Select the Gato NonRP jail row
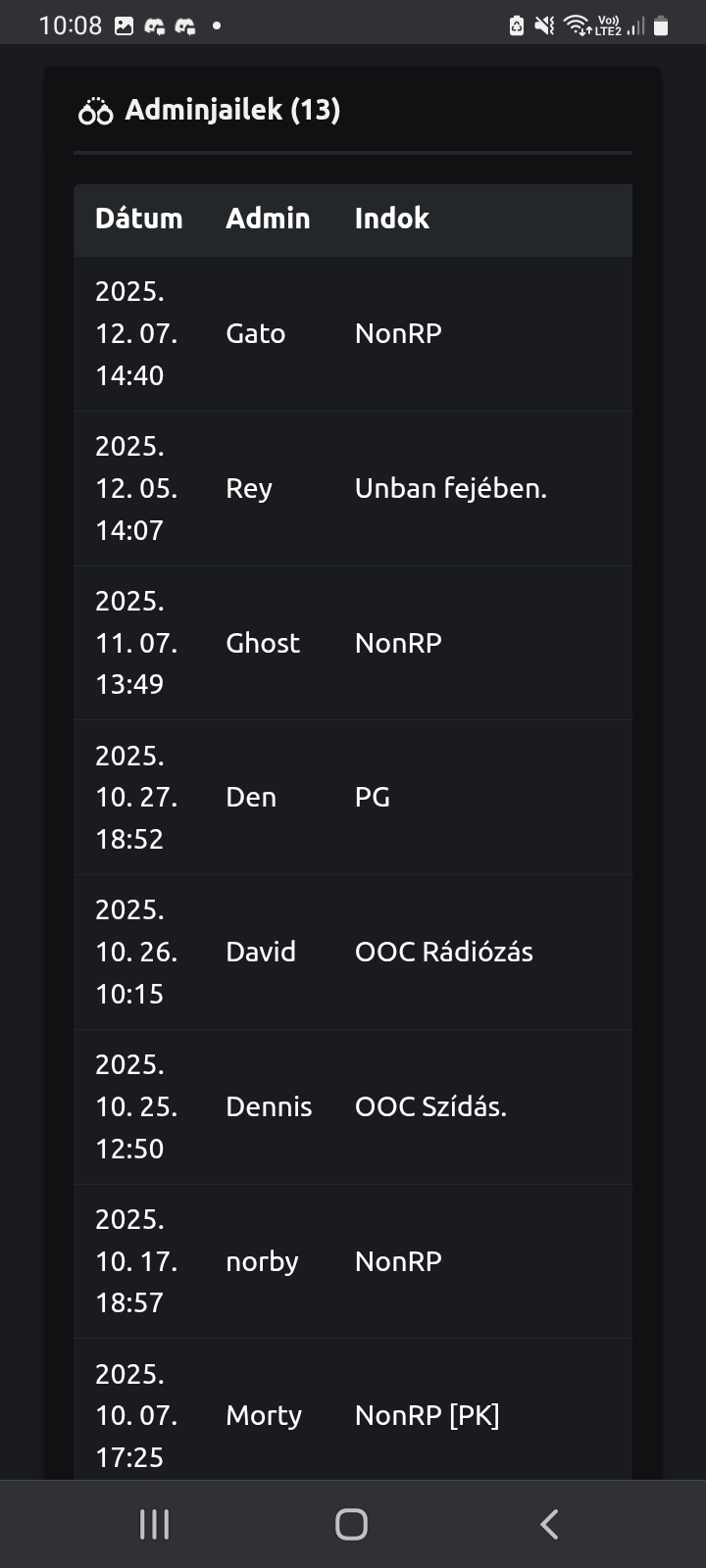Image resolution: width=706 pixels, height=1568 pixels. click(x=353, y=333)
